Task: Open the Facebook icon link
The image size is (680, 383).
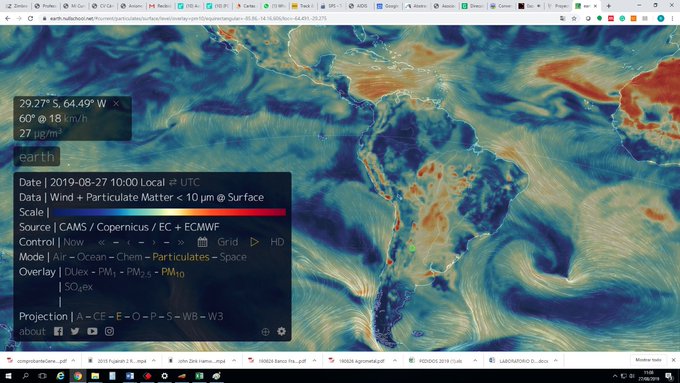Action: coord(58,331)
